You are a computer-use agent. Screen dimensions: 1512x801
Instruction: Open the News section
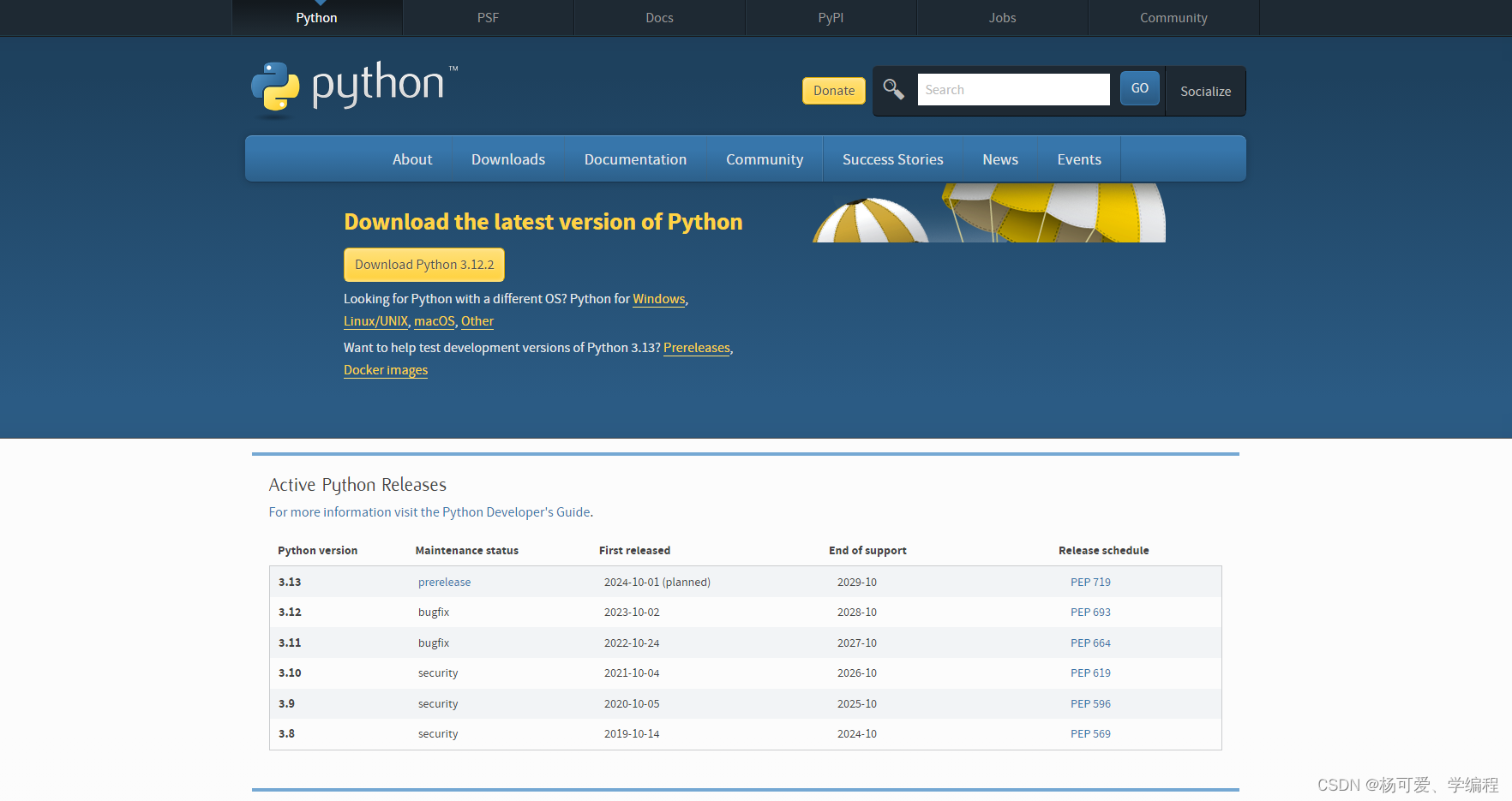pos(1000,158)
